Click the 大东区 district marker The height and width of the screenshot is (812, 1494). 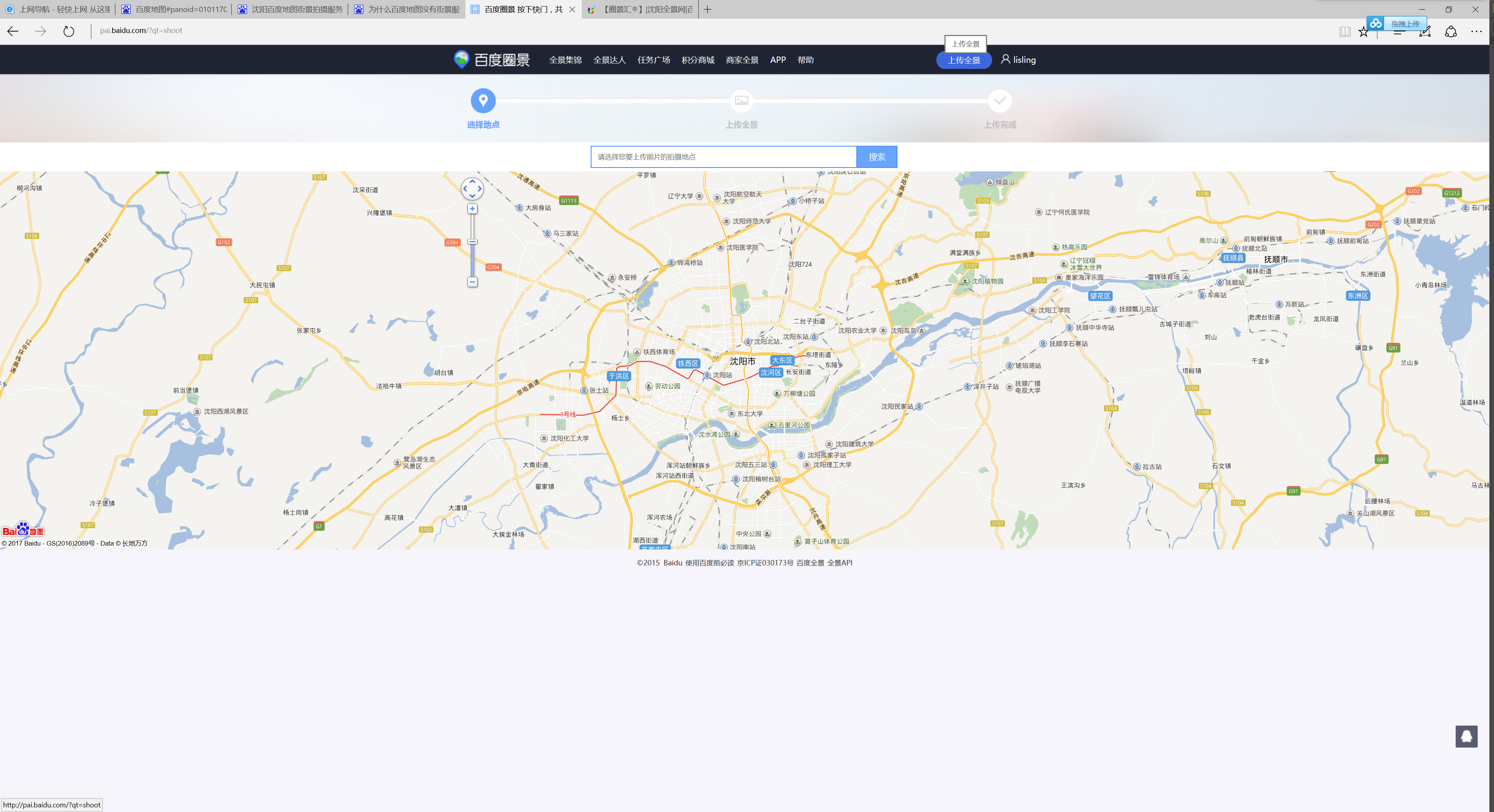click(782, 360)
